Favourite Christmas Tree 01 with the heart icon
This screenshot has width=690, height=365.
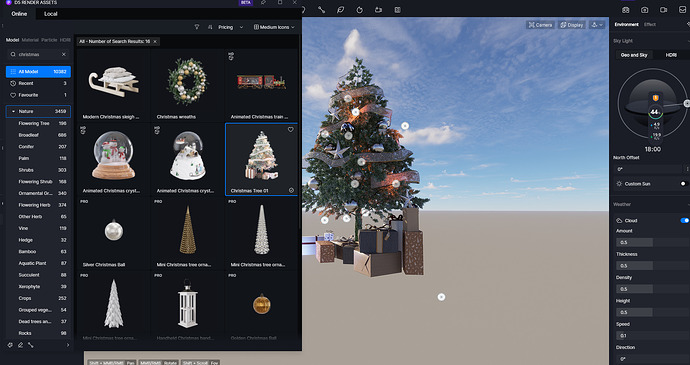(x=290, y=129)
